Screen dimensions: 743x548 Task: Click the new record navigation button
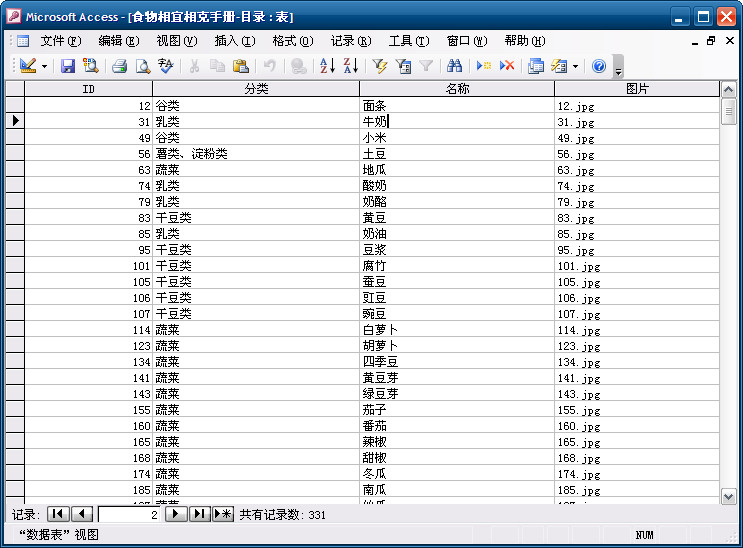(223, 514)
